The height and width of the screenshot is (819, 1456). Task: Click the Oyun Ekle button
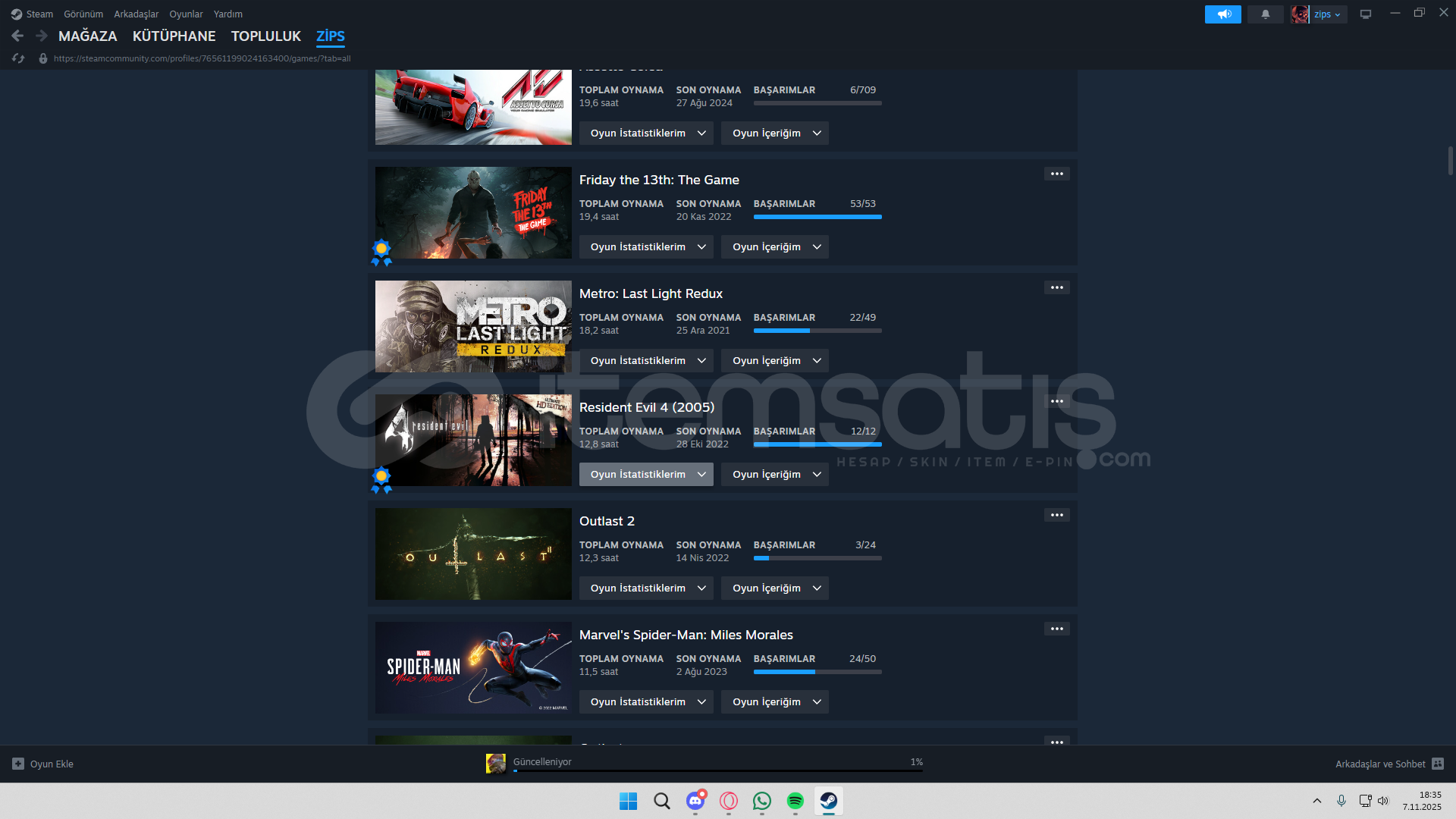[x=43, y=764]
